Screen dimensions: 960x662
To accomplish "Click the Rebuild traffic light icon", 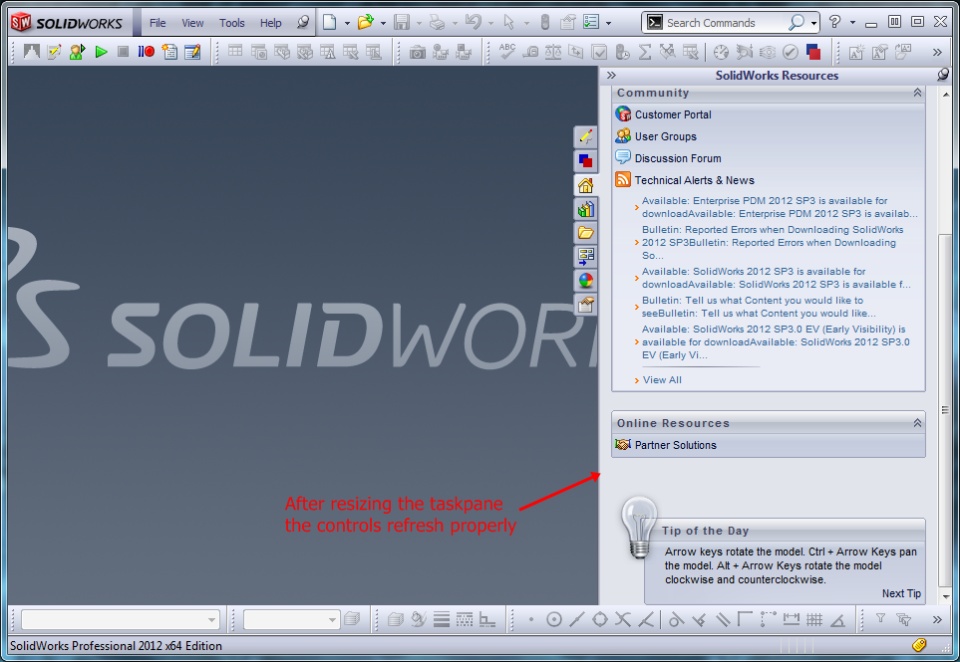I will coord(545,23).
